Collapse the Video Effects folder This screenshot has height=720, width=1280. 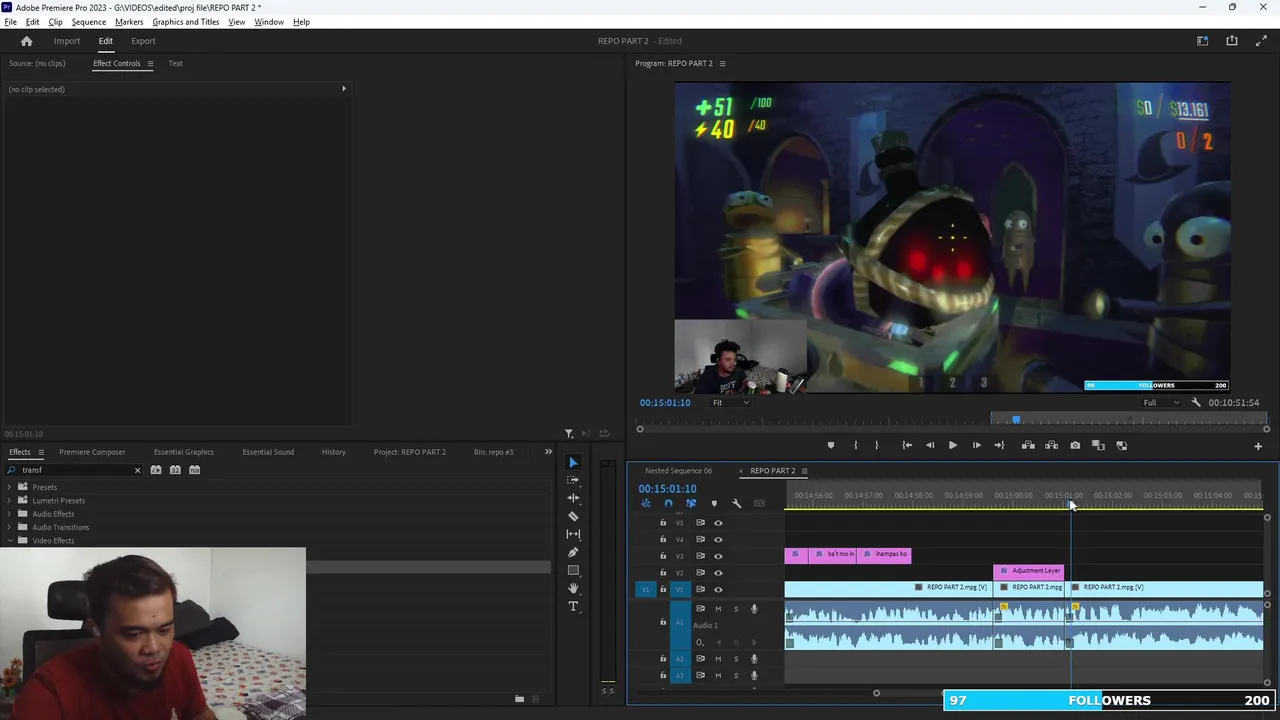click(x=10, y=541)
